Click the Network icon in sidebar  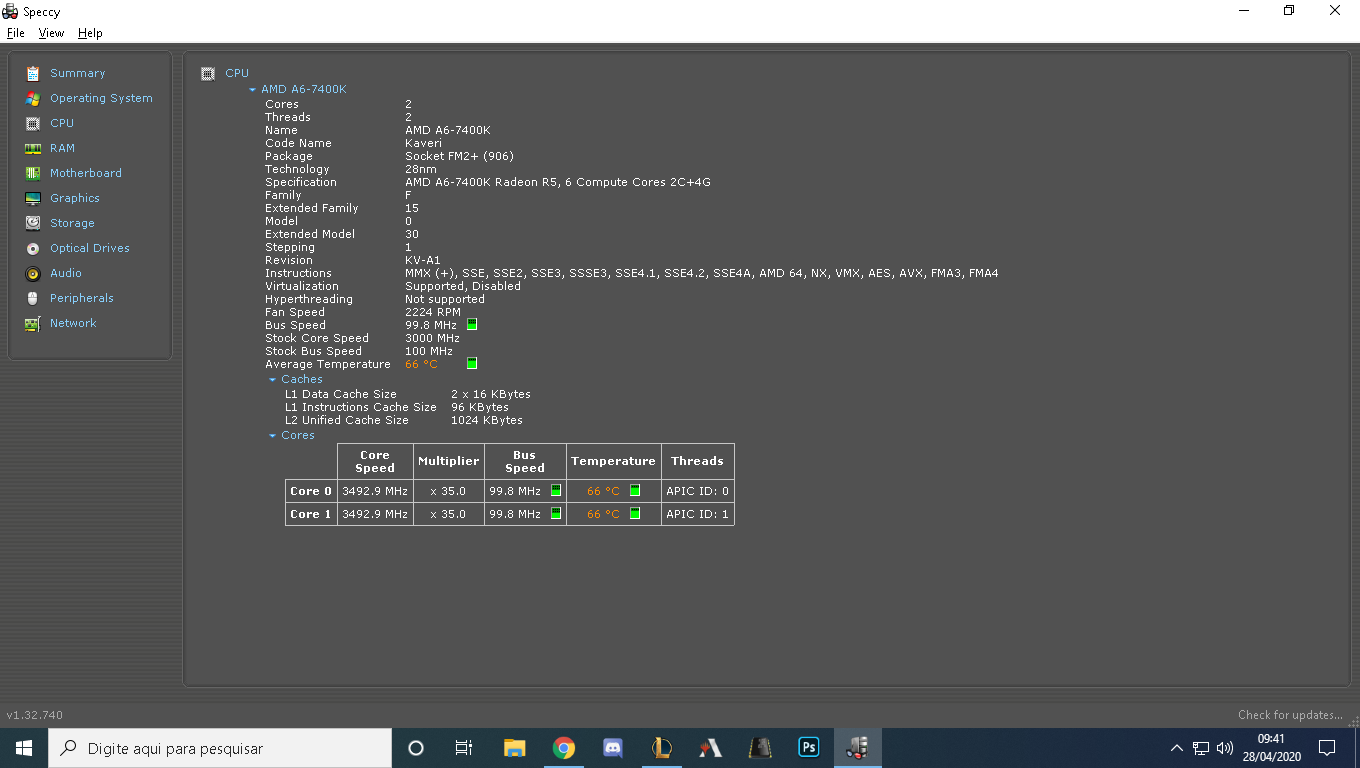[x=33, y=323]
